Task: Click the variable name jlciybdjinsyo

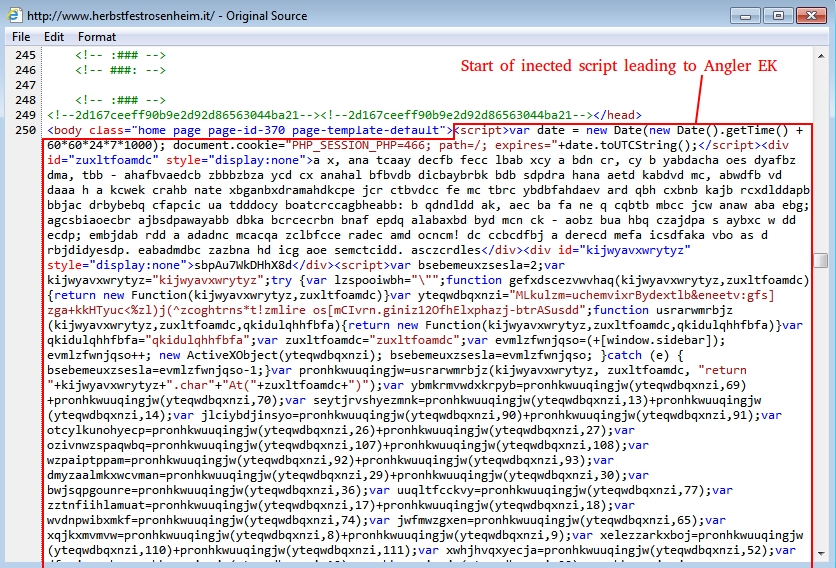Action: pyautogui.click(x=246, y=415)
